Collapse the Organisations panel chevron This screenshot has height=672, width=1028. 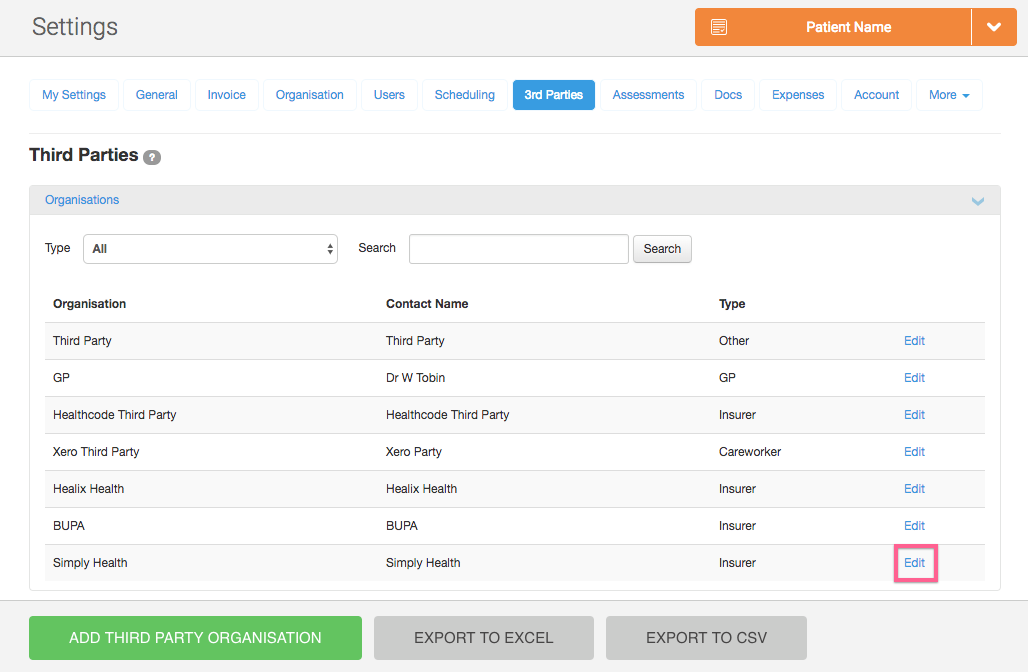click(x=977, y=201)
